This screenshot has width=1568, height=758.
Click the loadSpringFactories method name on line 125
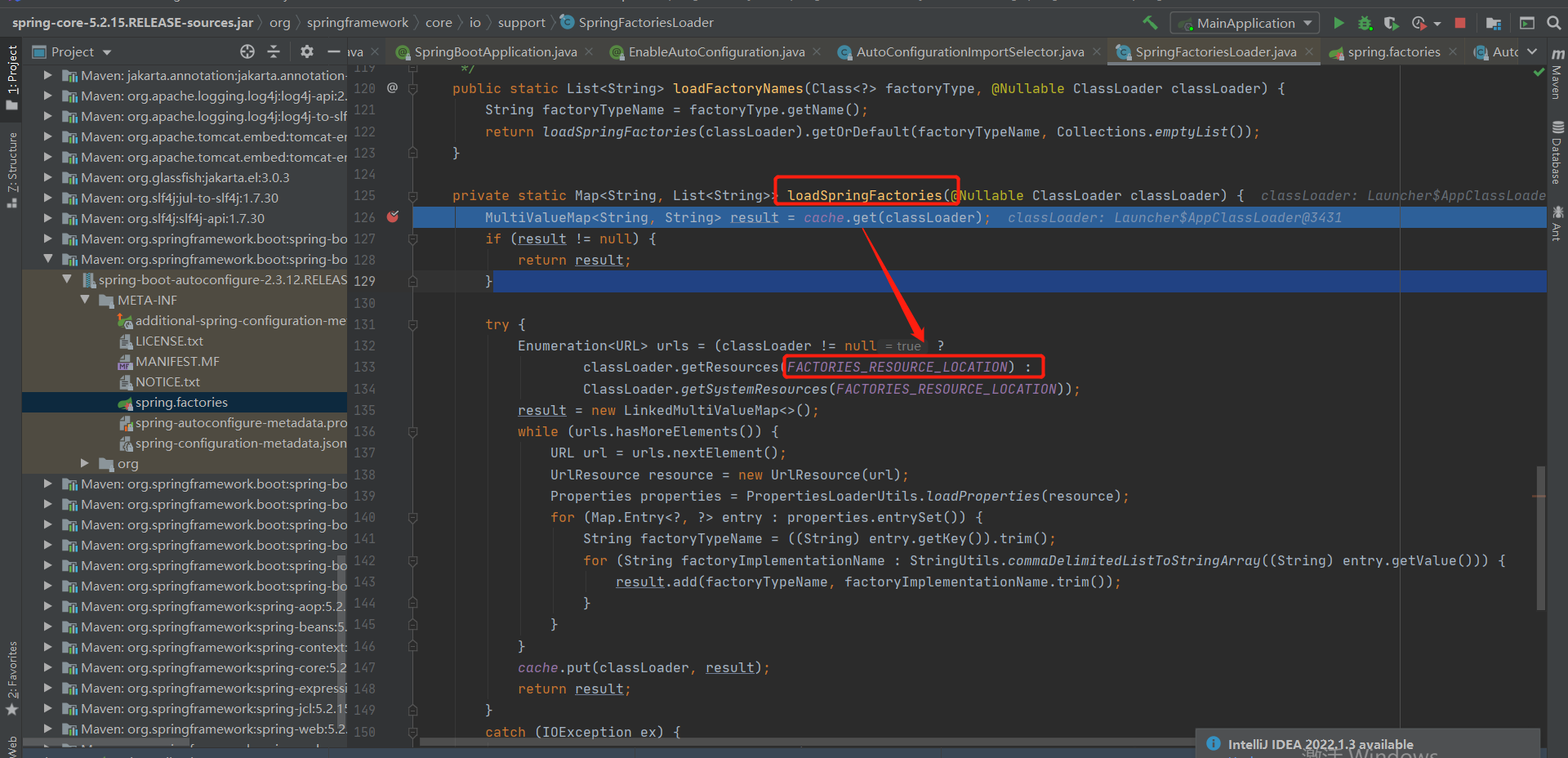click(865, 195)
